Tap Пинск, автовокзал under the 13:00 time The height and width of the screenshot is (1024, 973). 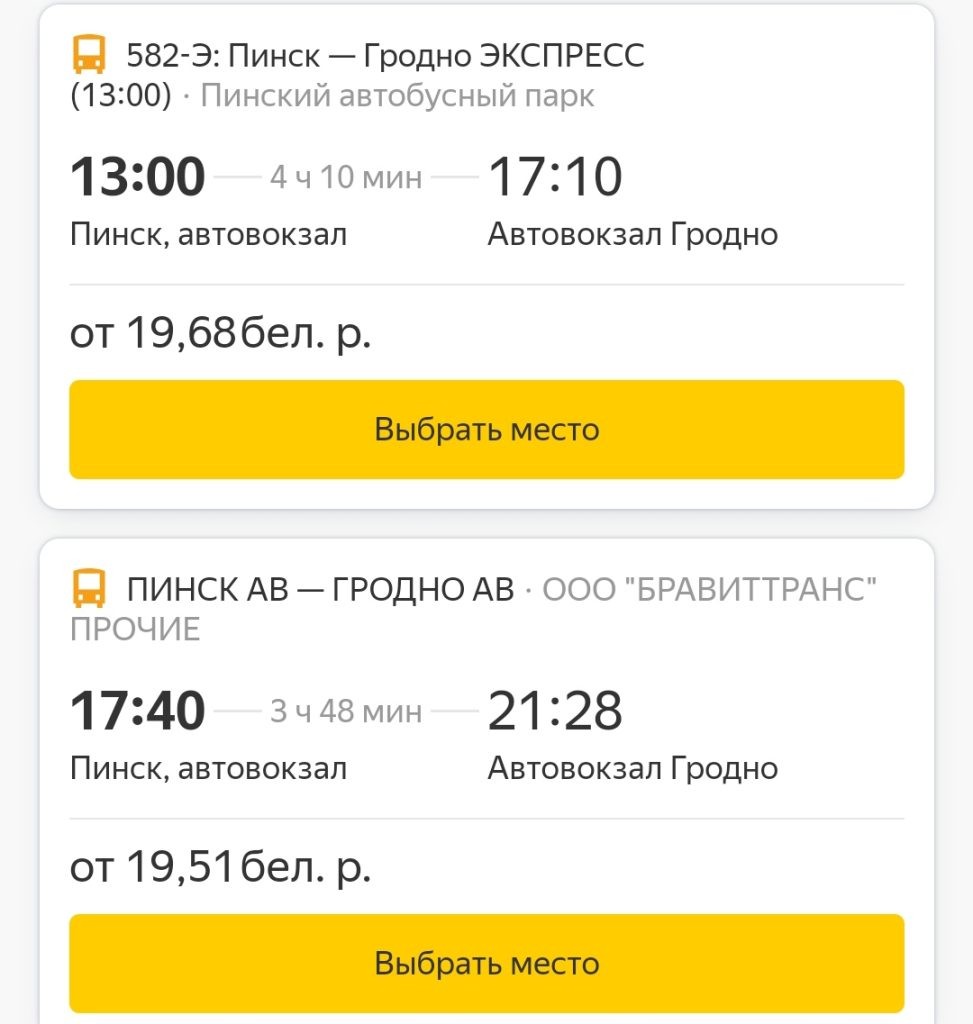tap(208, 235)
